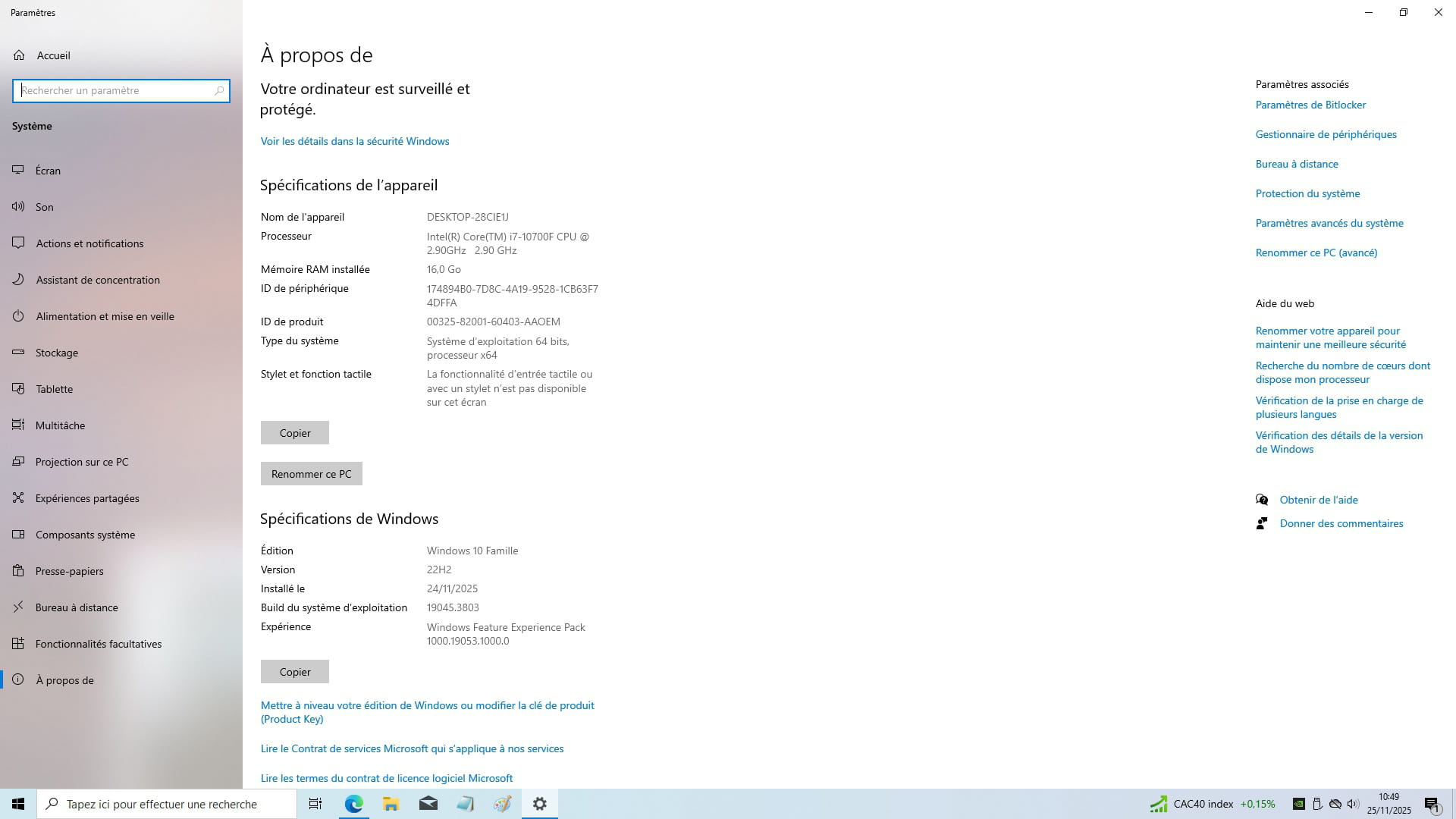Viewport: 1456px width, 819px height.
Task: Open Gestionnaire de périphériques link
Action: [1326, 134]
